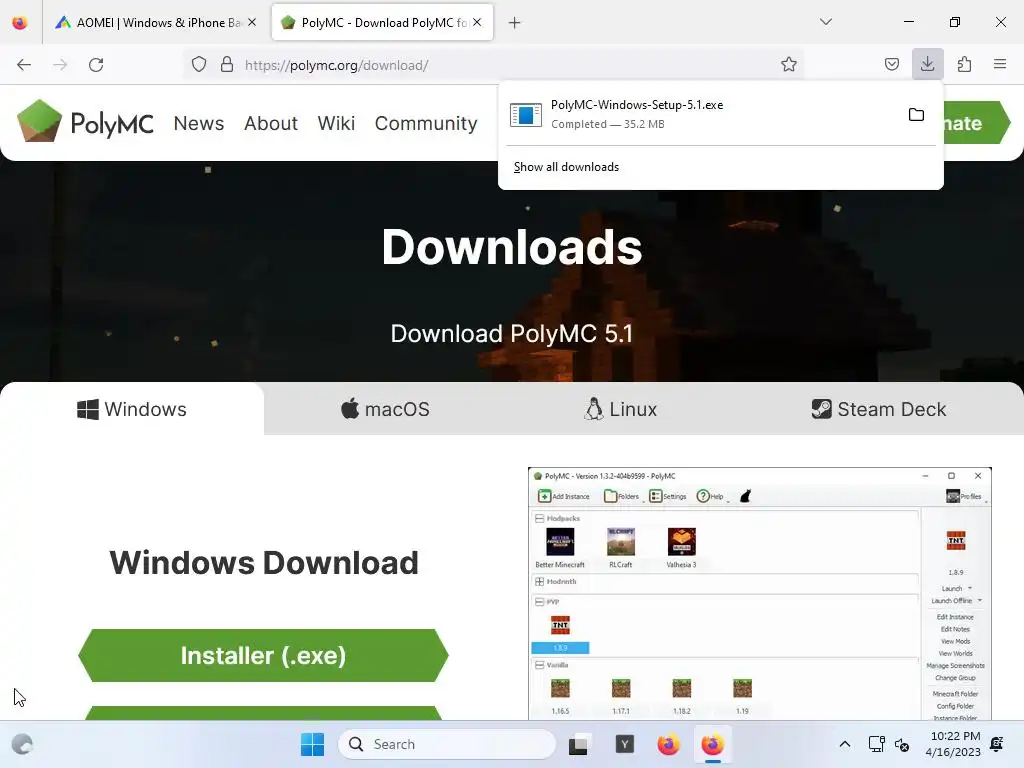This screenshot has height=768, width=1024.
Task: Open the muted volume tray icon
Action: point(902,744)
